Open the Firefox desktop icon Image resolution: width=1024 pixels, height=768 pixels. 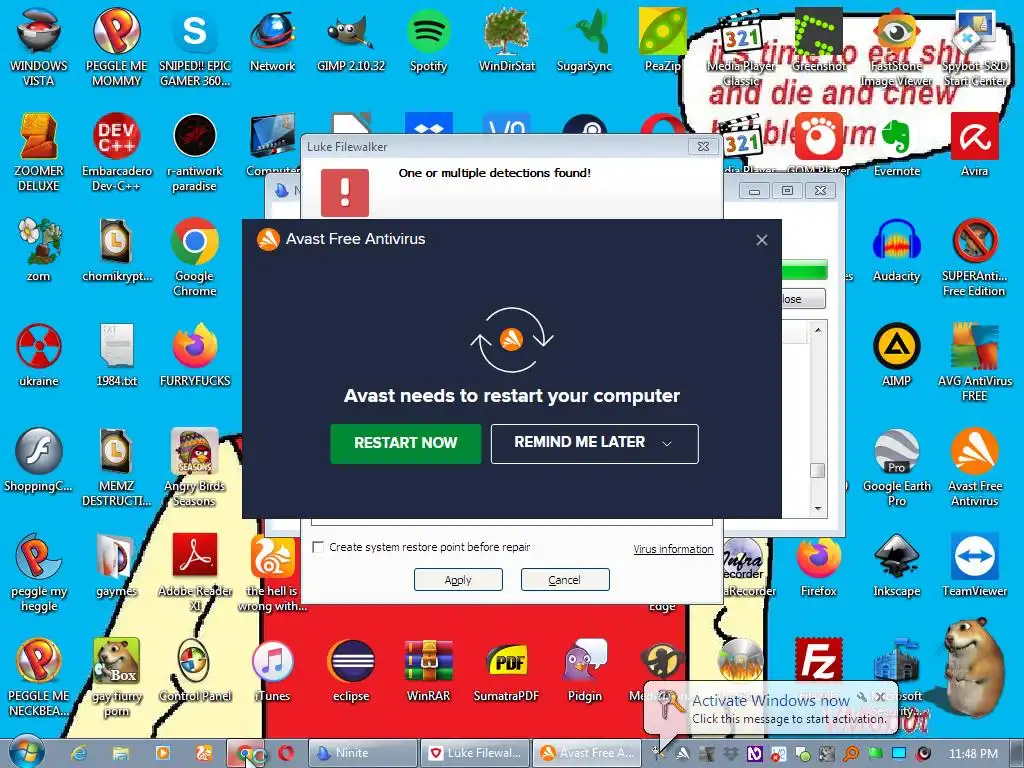818,566
